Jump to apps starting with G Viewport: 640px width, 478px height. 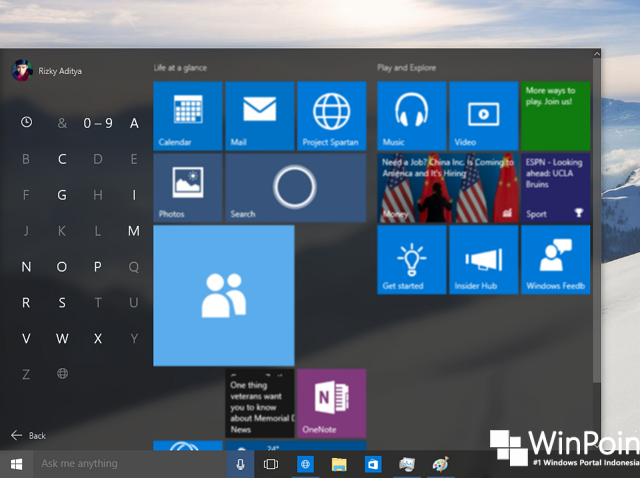(62, 195)
